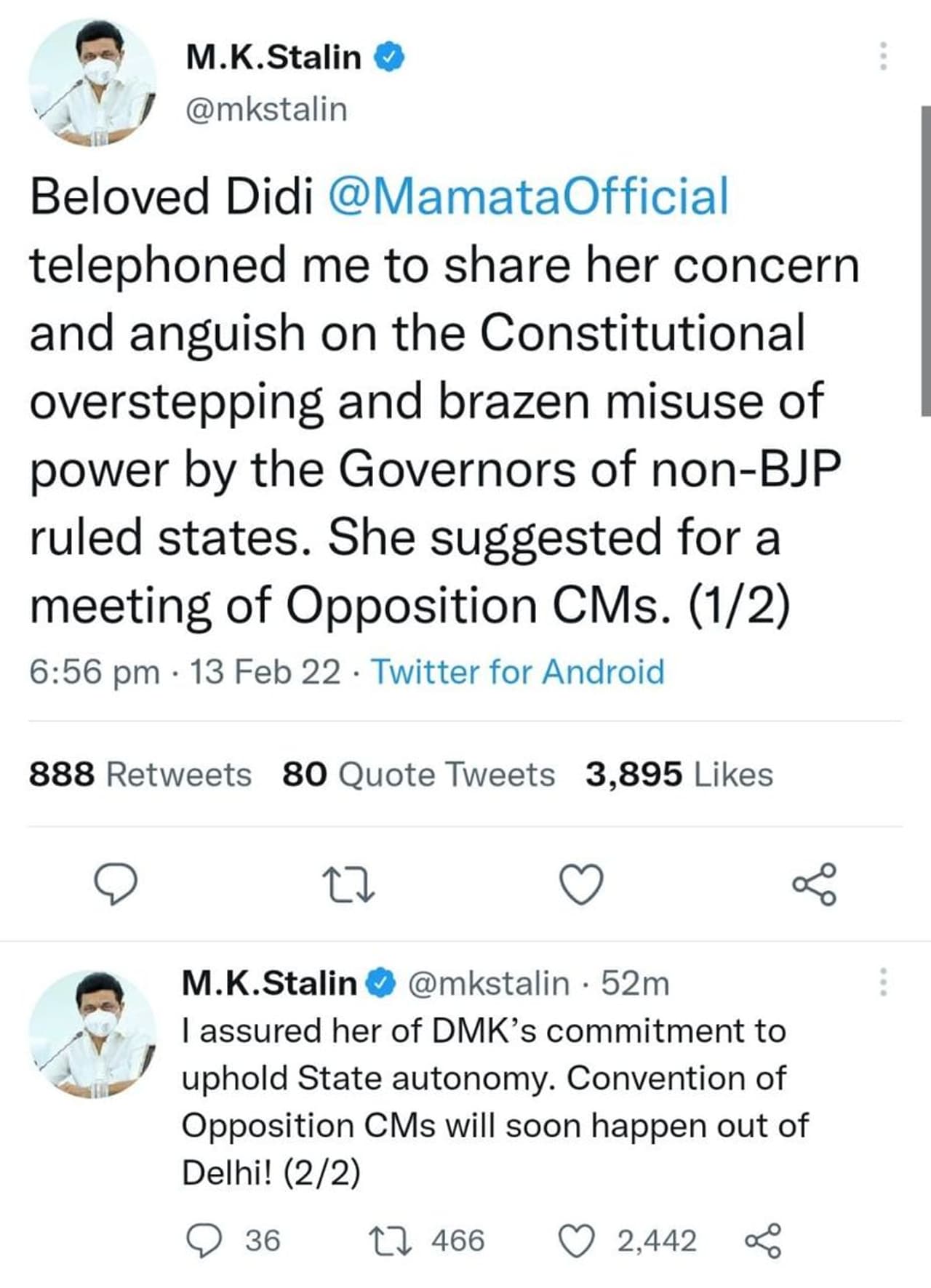Share the main tweet
This screenshot has height=1288, width=931.
815,884
